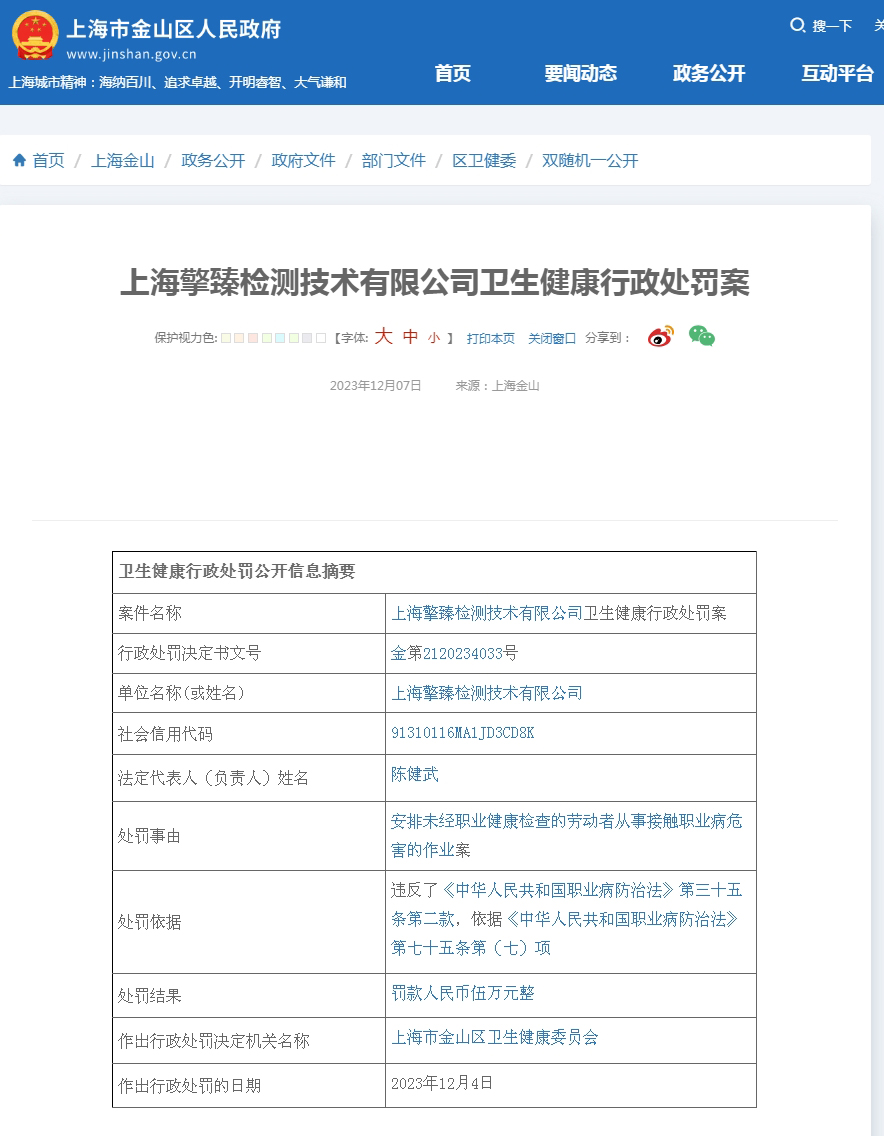884x1136 pixels.
Task: Click the 处罚结果 label cell
Action: point(249,996)
